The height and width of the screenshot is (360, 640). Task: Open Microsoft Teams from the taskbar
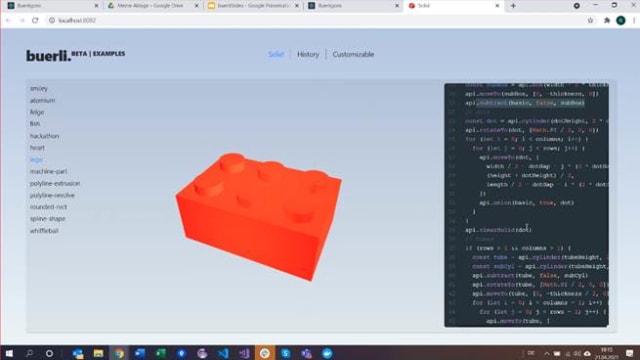click(x=306, y=353)
